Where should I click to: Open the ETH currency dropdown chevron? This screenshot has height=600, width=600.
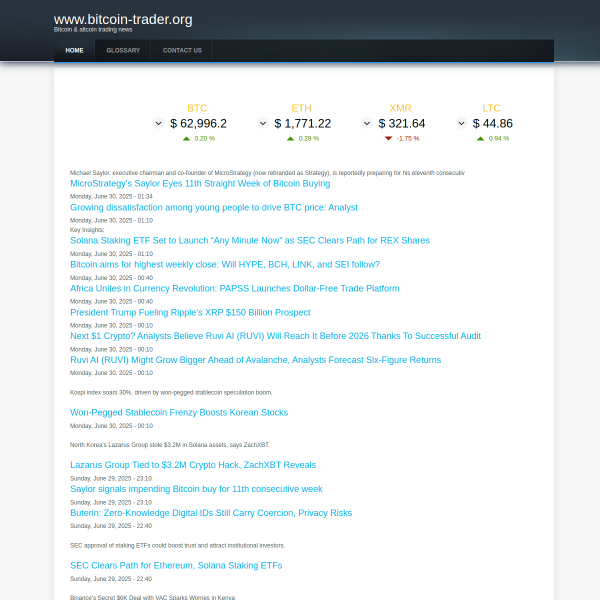click(x=263, y=123)
